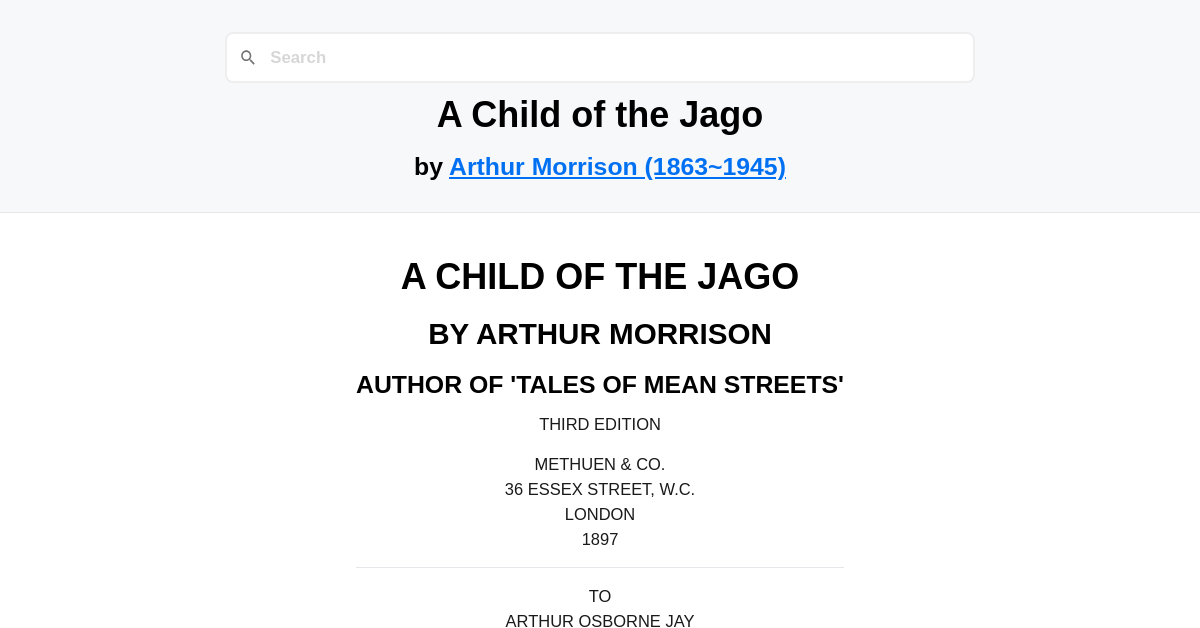This screenshot has height=628, width=1200.
Task: Click the heading 'A CHILD OF THE JAGO'
Action: [x=600, y=276]
